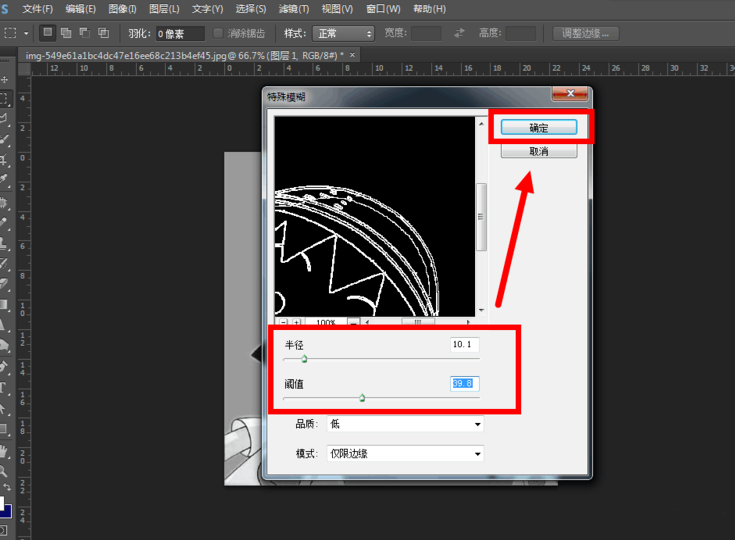Open the 图像(I) image menu
The width and height of the screenshot is (735, 540).
[122, 9]
